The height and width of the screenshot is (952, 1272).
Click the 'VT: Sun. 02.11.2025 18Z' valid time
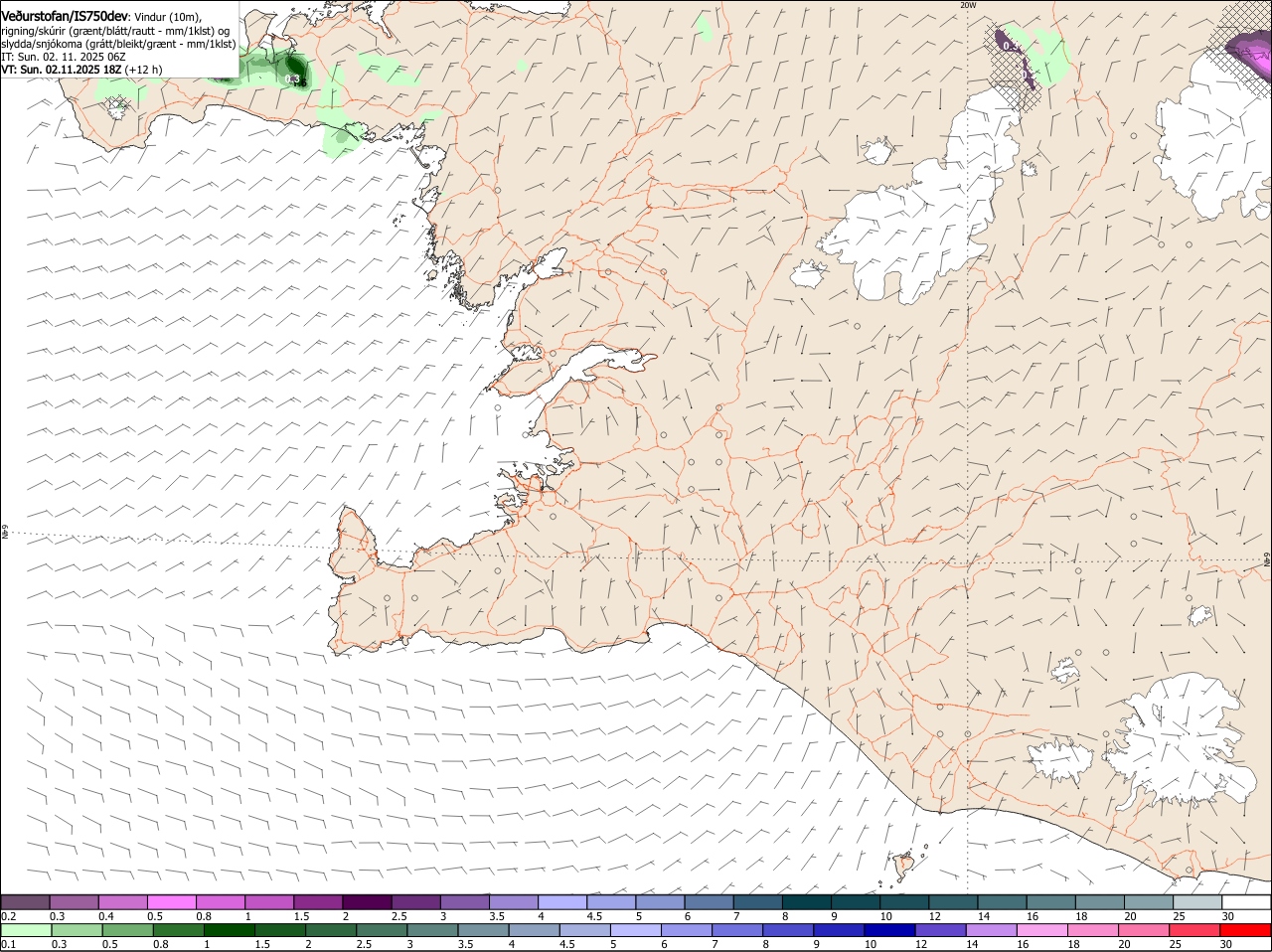(61, 70)
